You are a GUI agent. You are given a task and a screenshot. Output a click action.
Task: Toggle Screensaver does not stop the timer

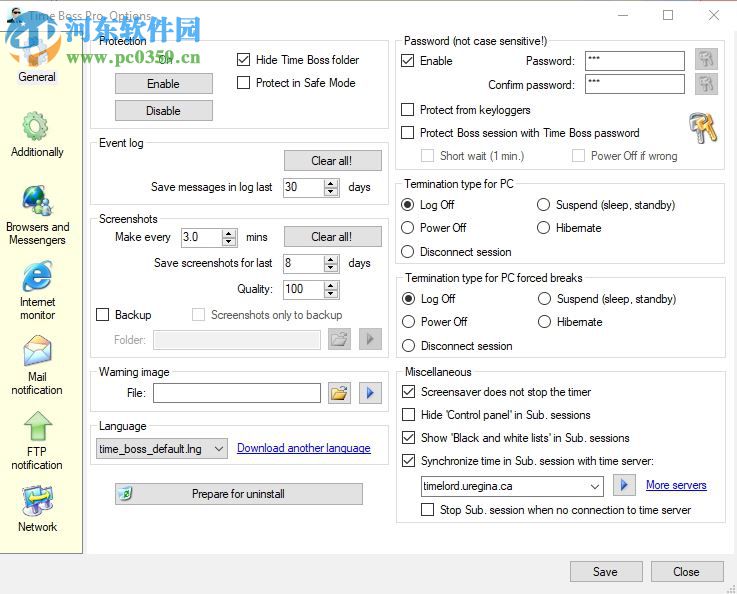(x=408, y=391)
